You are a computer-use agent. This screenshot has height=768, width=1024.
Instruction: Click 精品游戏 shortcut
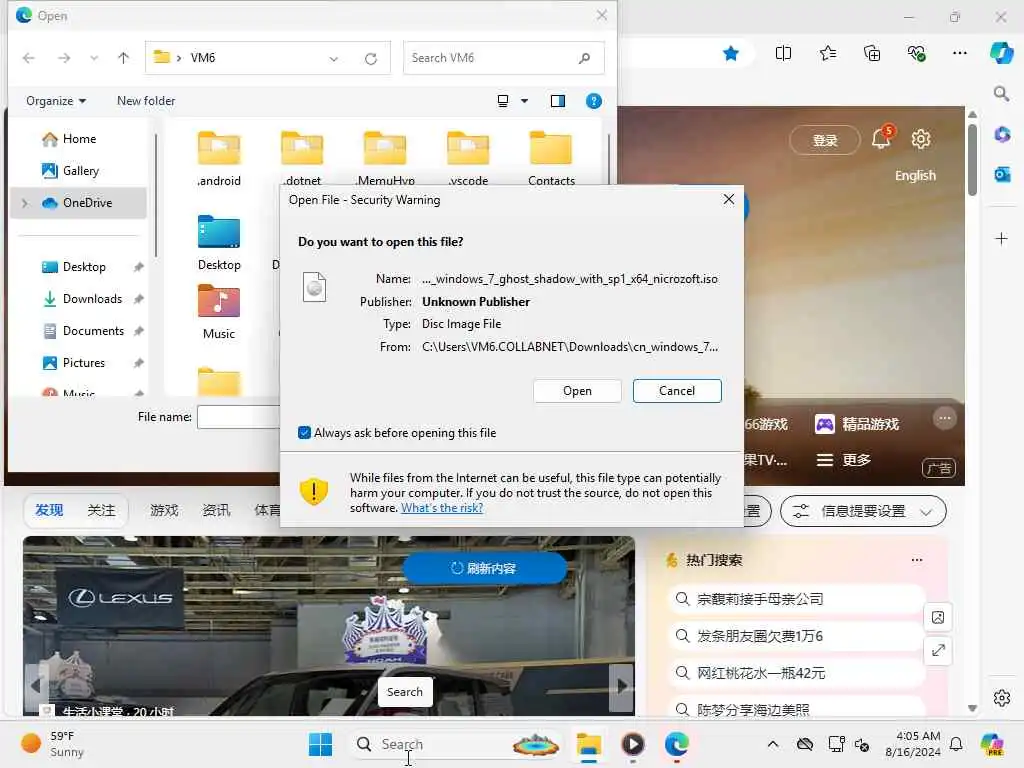pyautogui.click(x=857, y=424)
